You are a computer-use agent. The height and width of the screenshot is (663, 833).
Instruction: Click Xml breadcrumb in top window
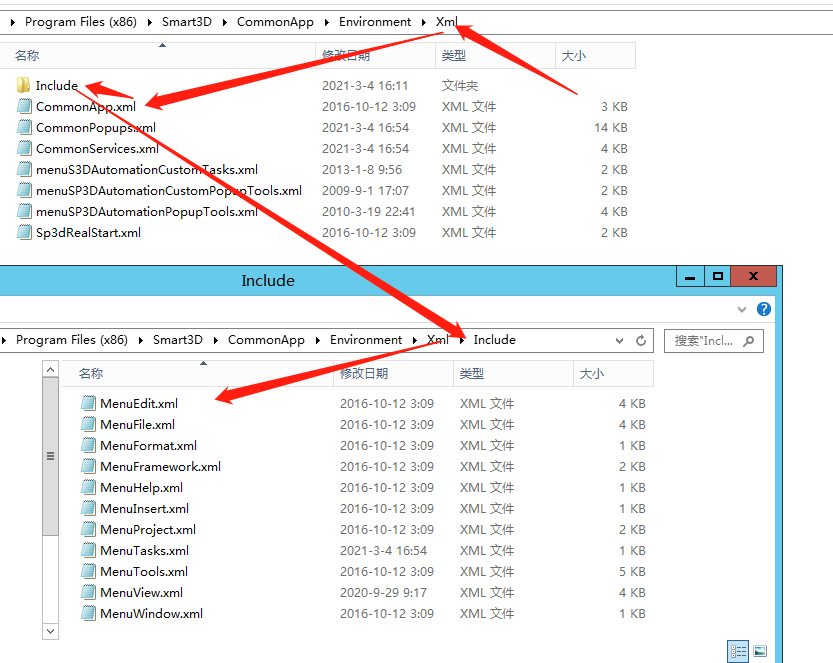[446, 22]
